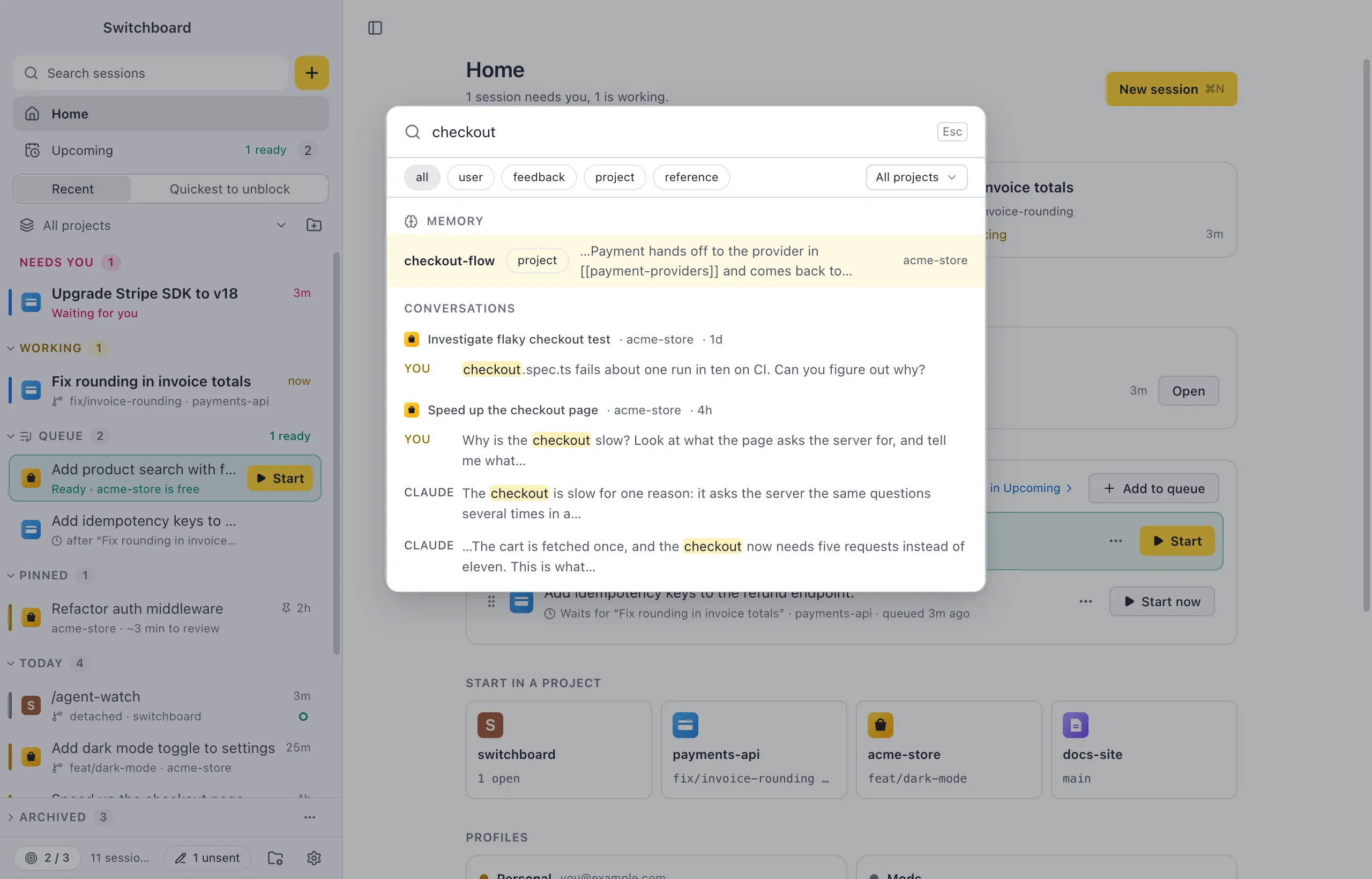Click the Memory section brain icon

411,221
